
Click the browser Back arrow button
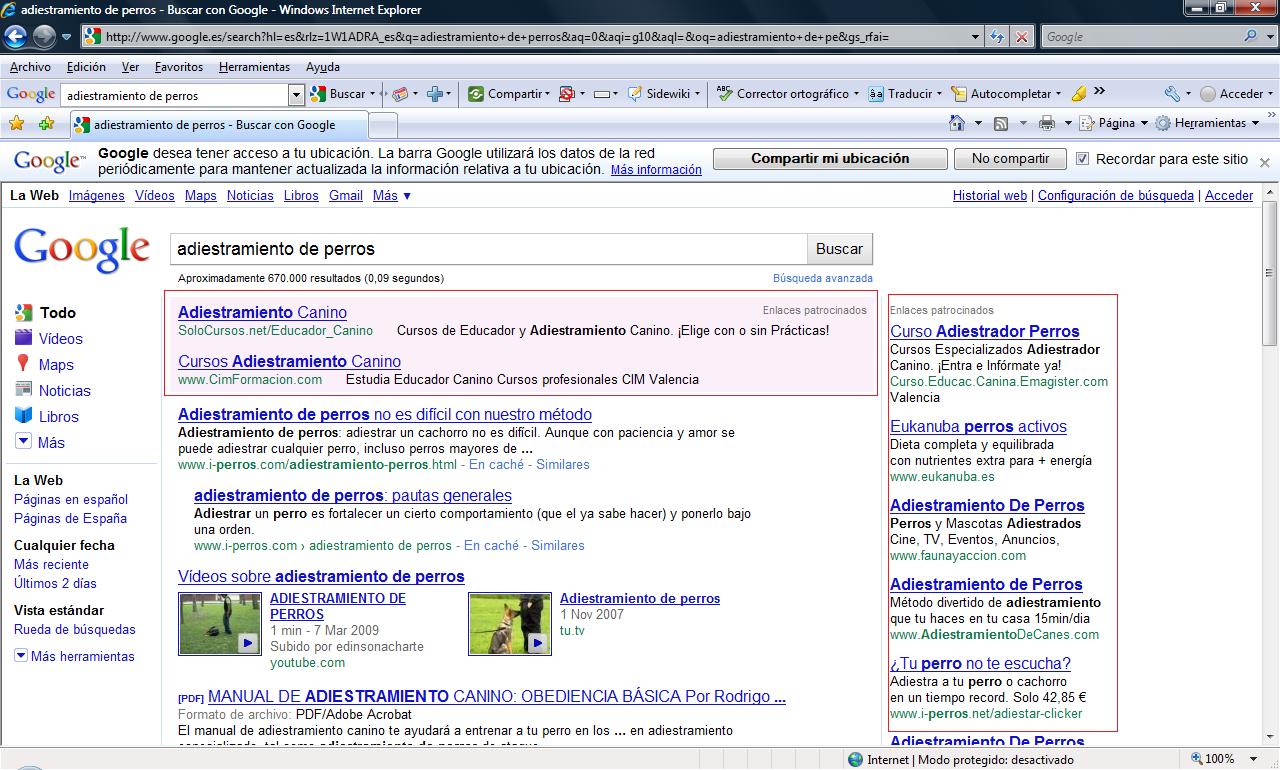15,37
